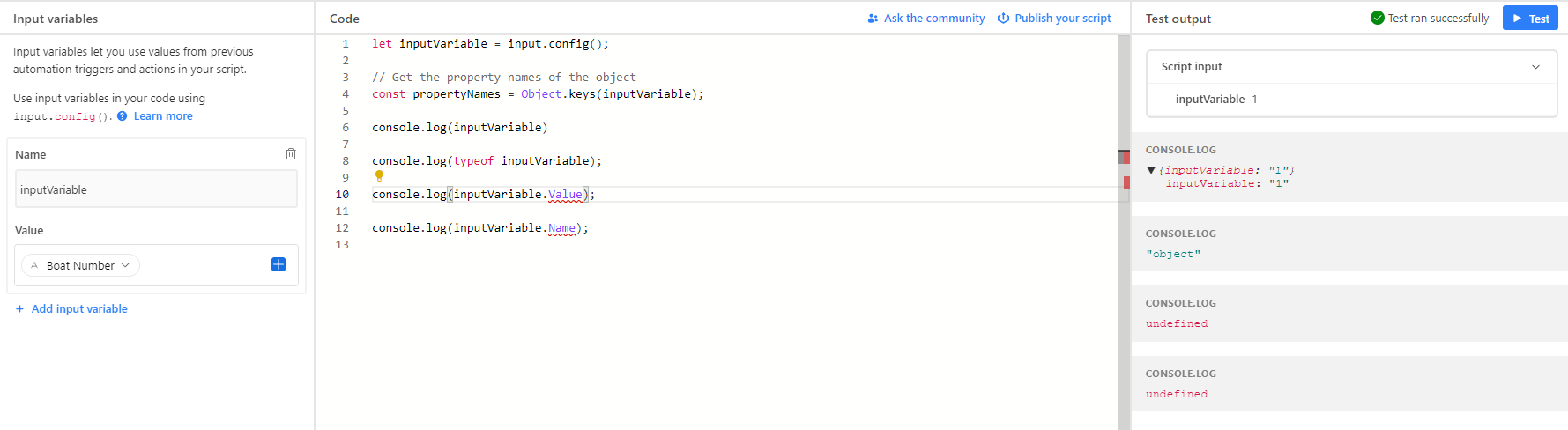Run the script with Test button
The image size is (1568, 430).
click(x=1530, y=19)
